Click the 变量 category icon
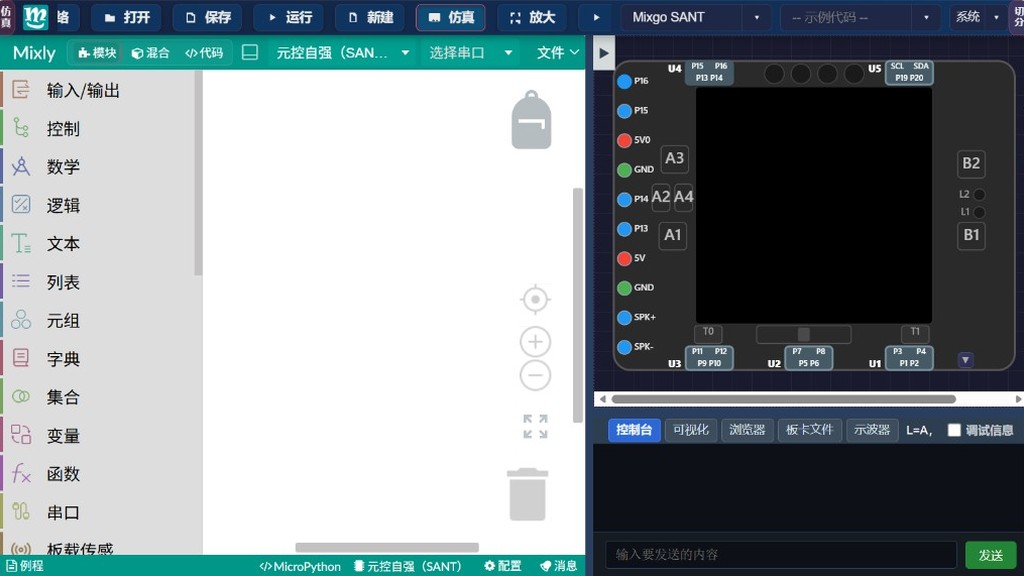Screen dimensions: 1024x576 pyautogui.click(x=21, y=434)
